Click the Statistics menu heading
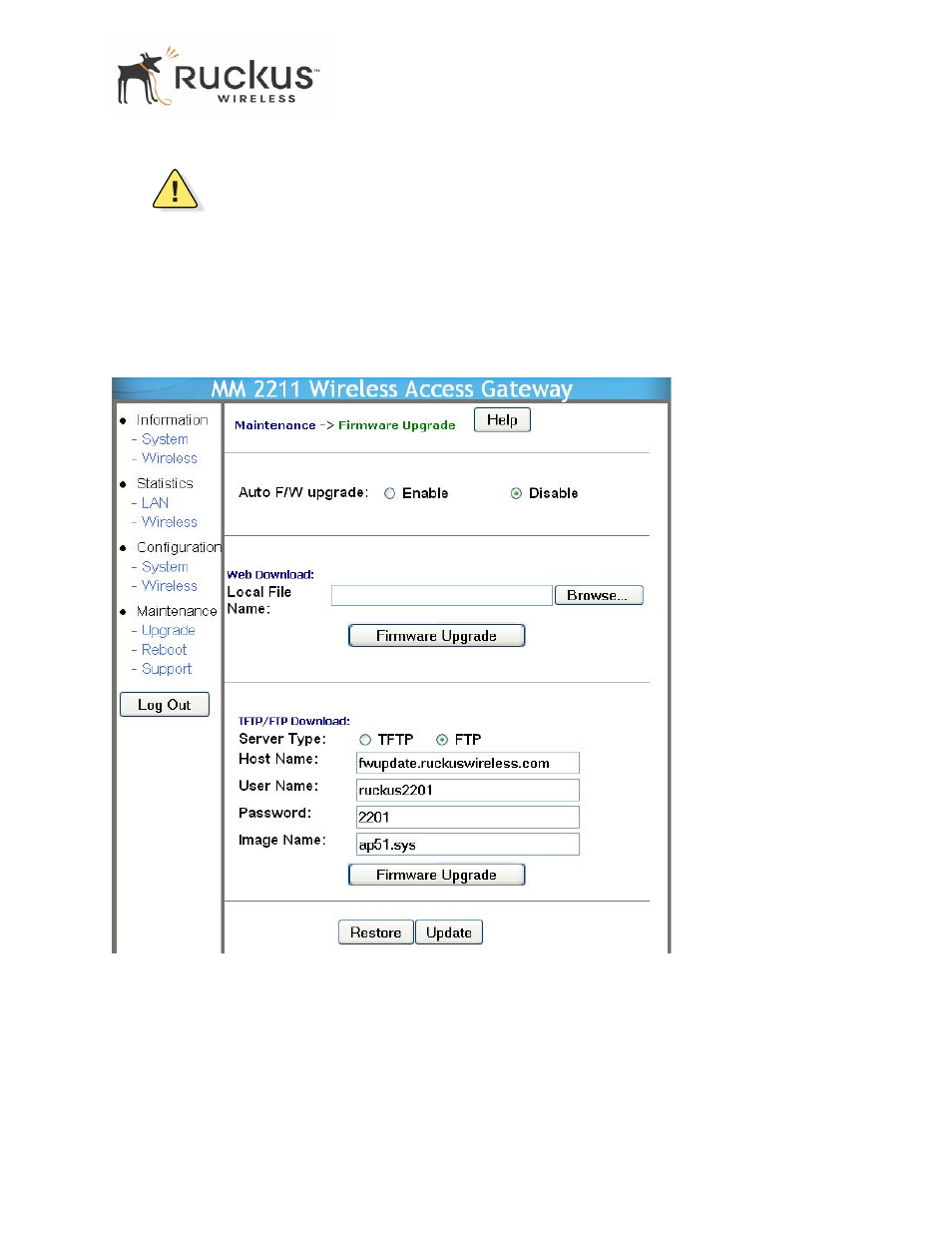 pyautogui.click(x=165, y=483)
